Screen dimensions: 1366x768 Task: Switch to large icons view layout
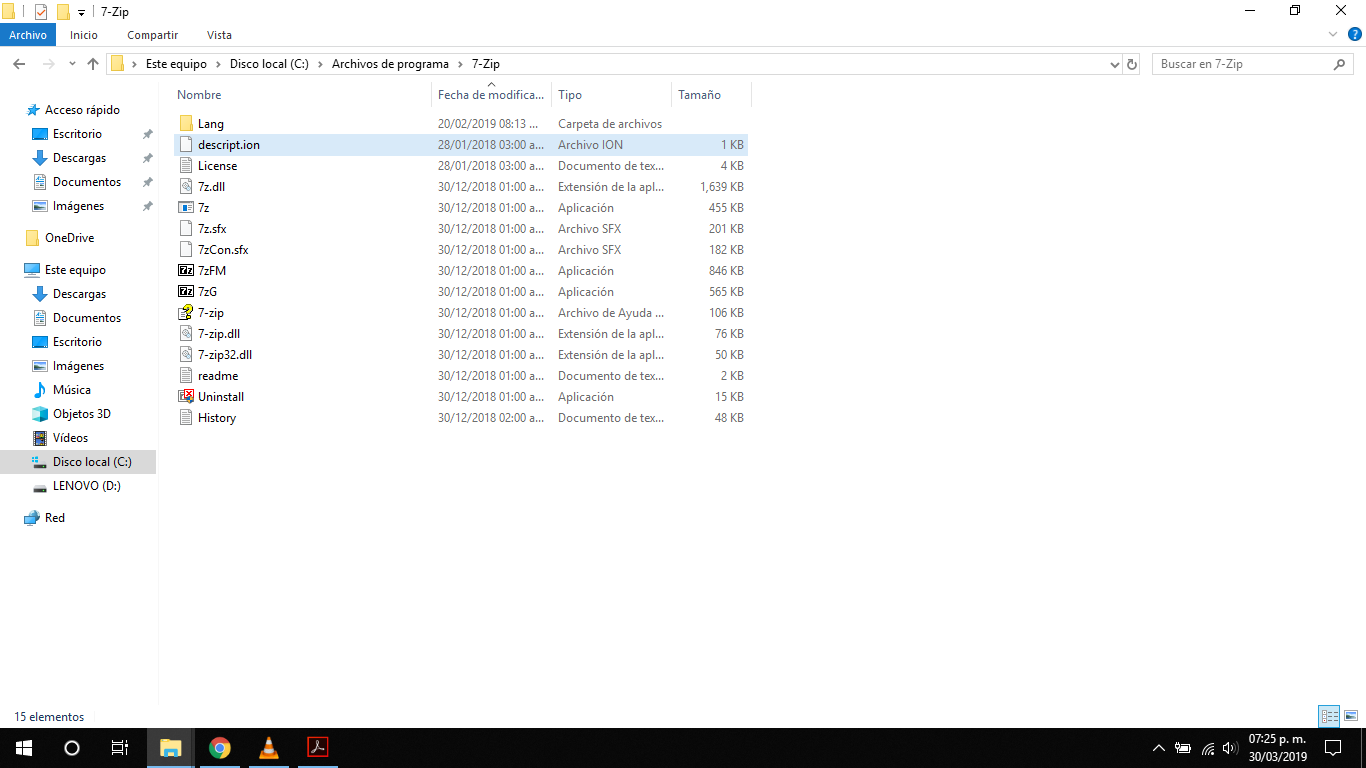click(1350, 716)
